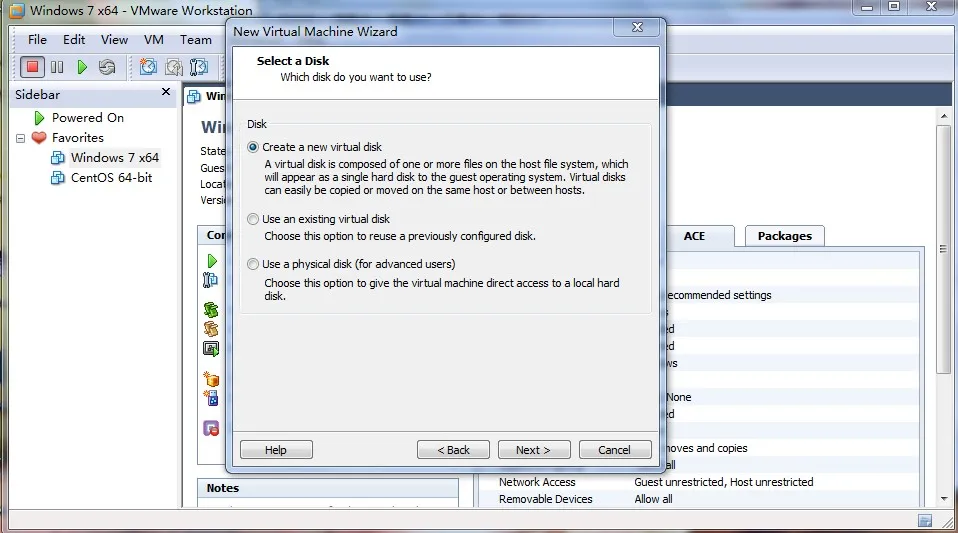This screenshot has height=533, width=958.
Task: Open the Snapshot Manager toolbar icon
Action: 199,67
